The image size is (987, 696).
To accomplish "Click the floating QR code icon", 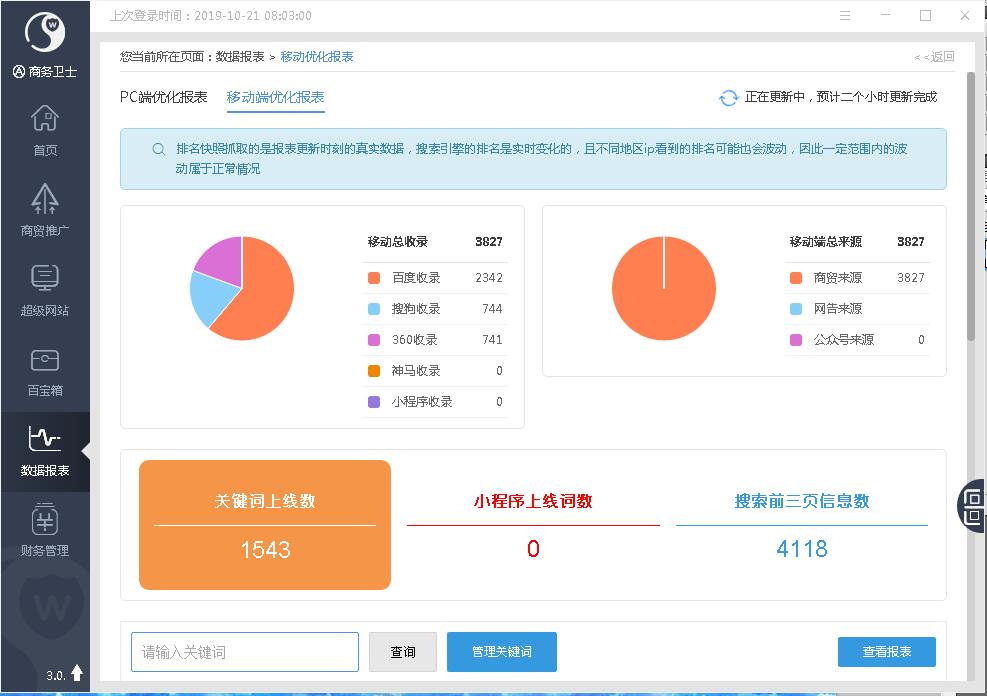I will [x=972, y=505].
